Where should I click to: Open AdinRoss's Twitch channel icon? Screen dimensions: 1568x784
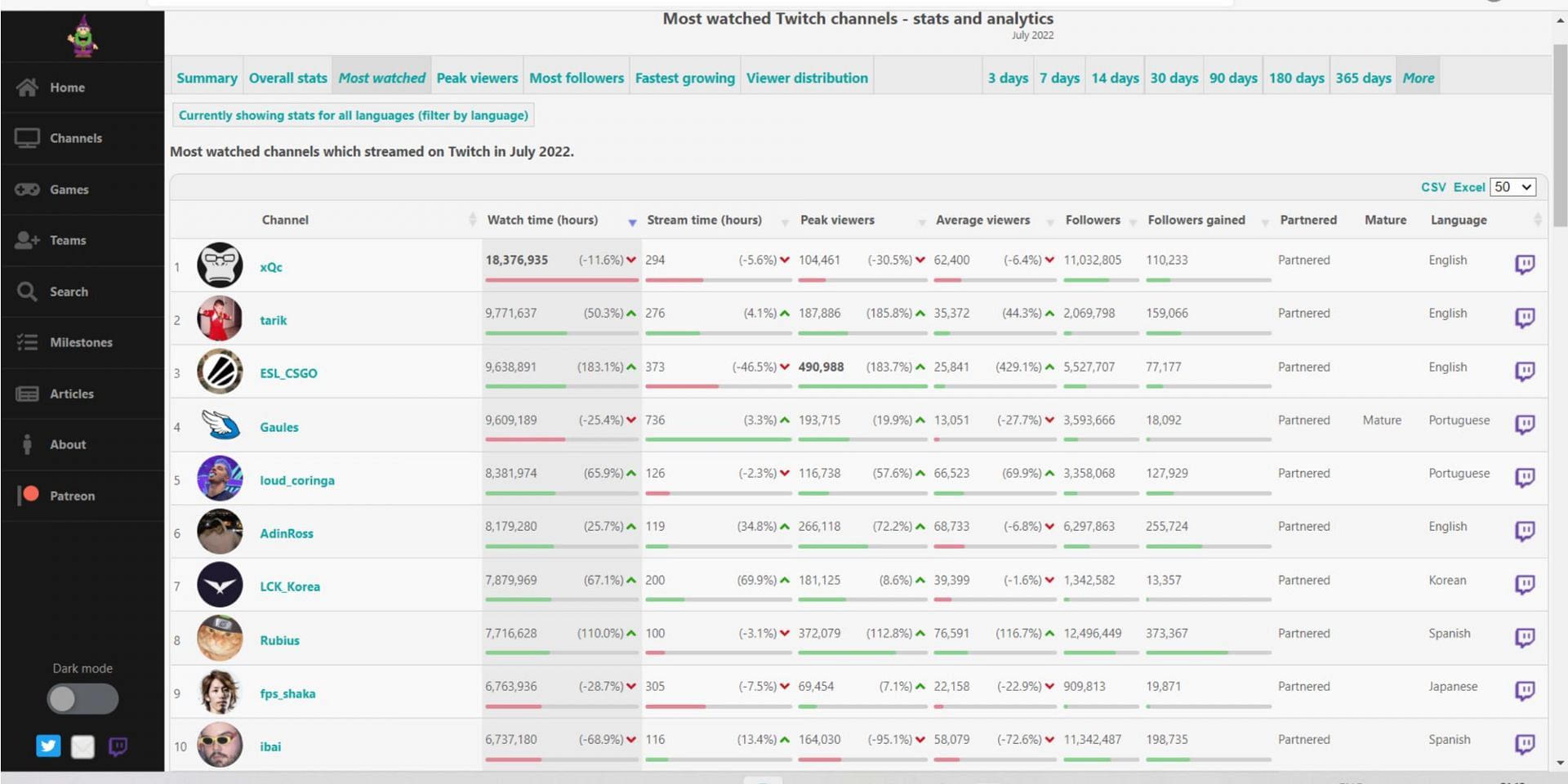(x=1525, y=531)
